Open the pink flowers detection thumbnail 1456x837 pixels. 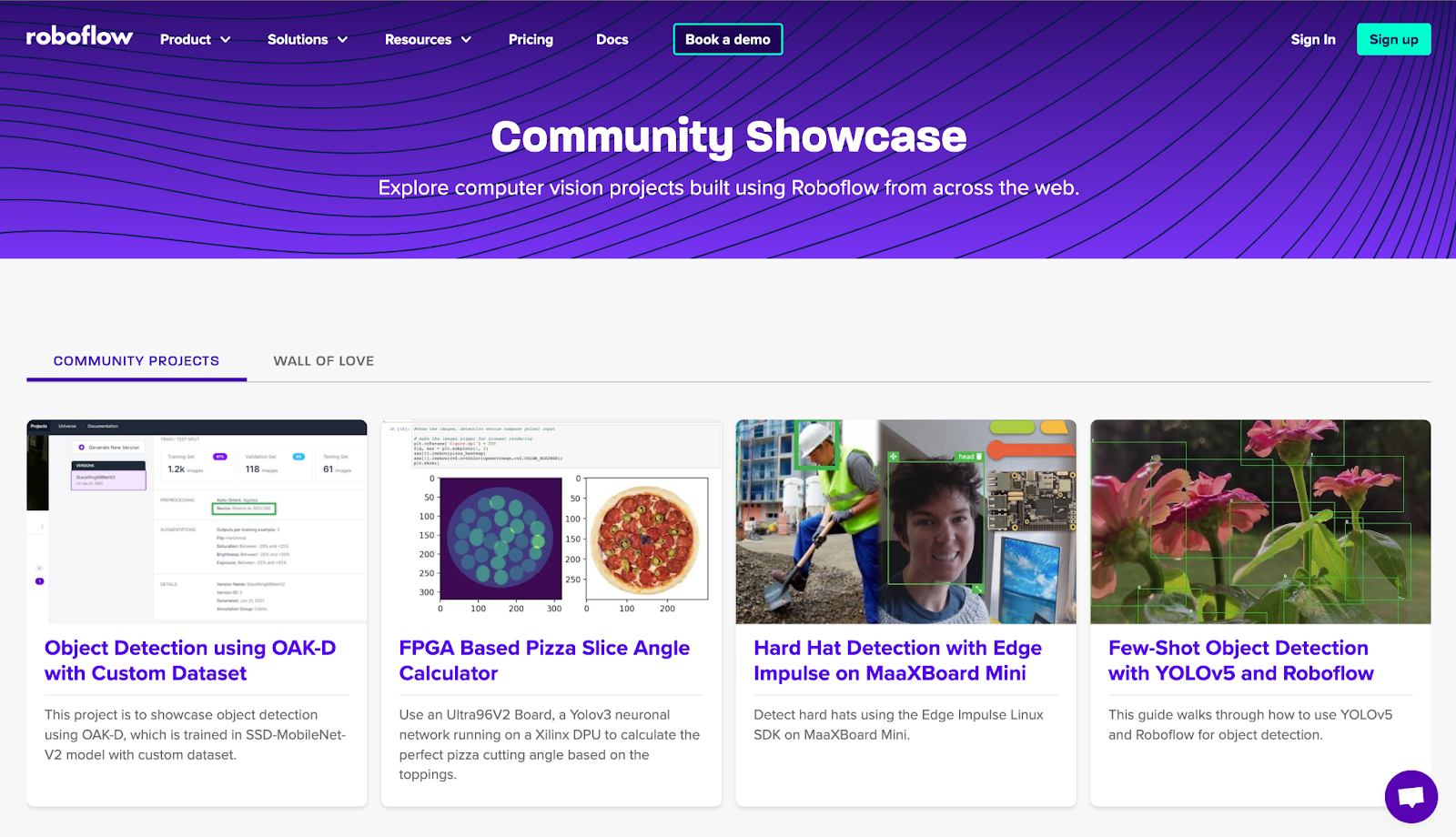coord(1260,521)
